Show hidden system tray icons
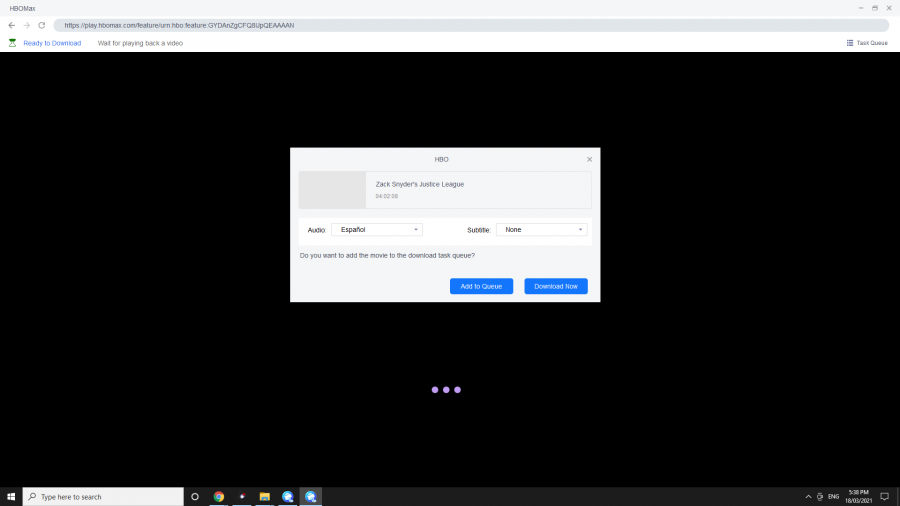The height and width of the screenshot is (506, 900). [x=808, y=497]
